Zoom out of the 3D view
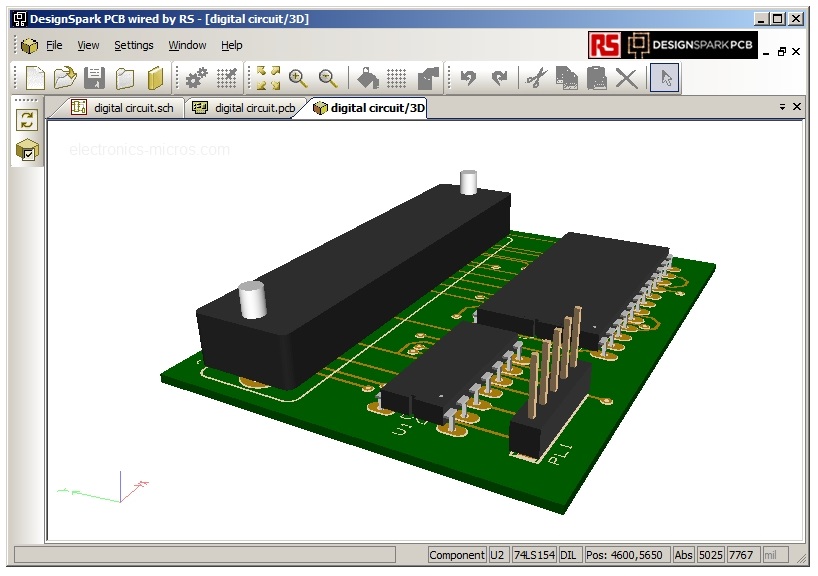 click(323, 78)
